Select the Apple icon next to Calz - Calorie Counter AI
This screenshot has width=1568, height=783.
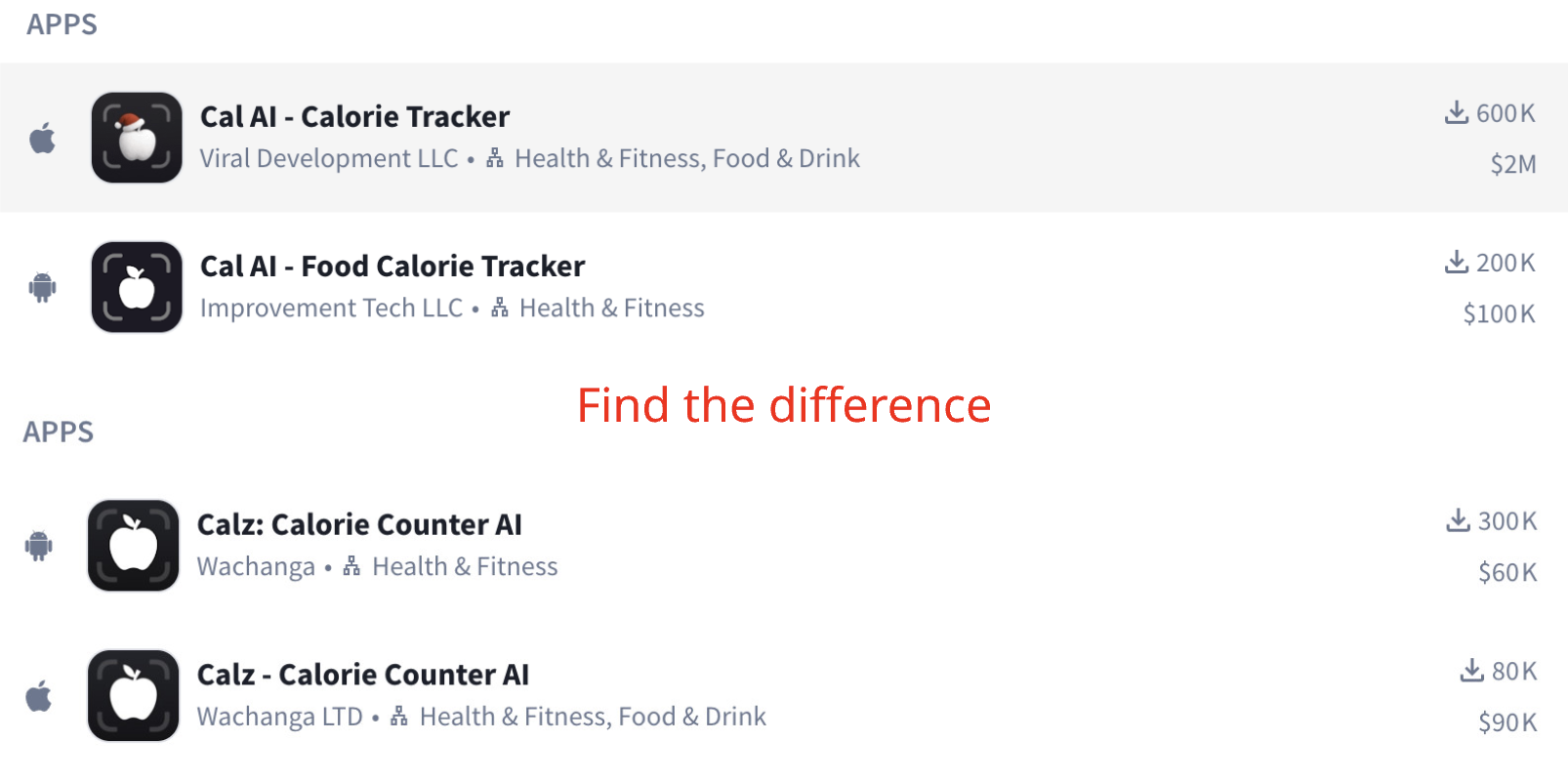pos(40,696)
